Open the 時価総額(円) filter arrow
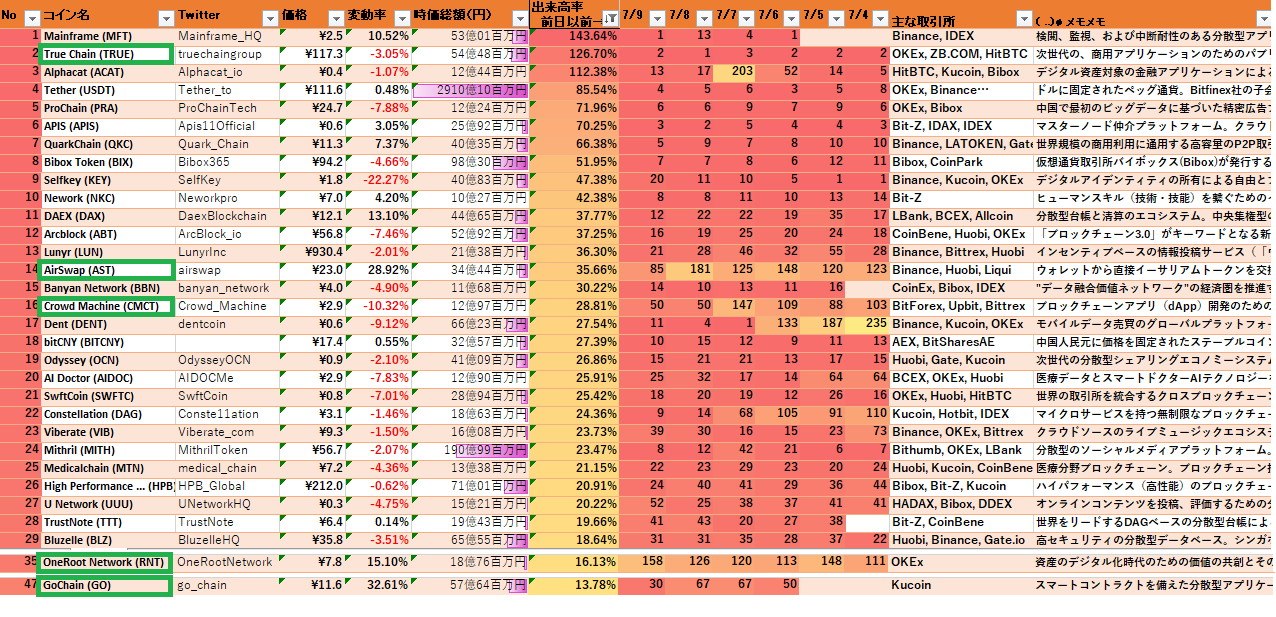This screenshot has width=1276, height=617. (517, 18)
